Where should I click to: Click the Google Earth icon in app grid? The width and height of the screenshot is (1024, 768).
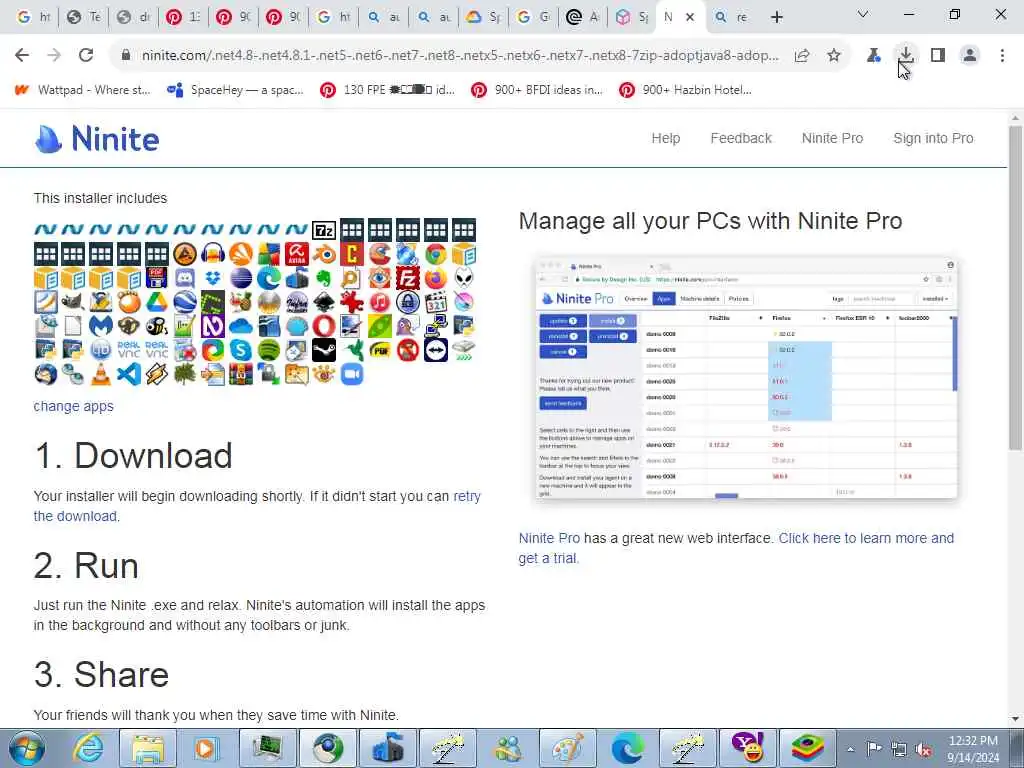tap(185, 302)
